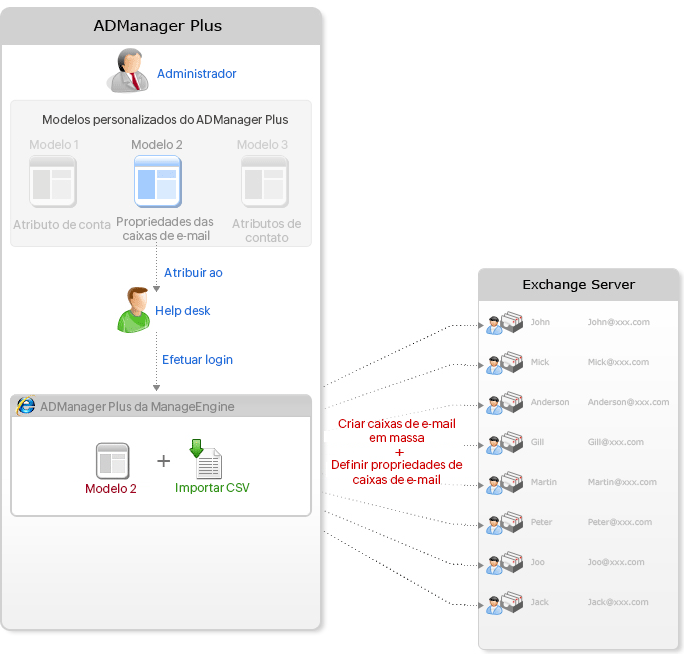
Task: Click the Help desk label
Action: (183, 311)
